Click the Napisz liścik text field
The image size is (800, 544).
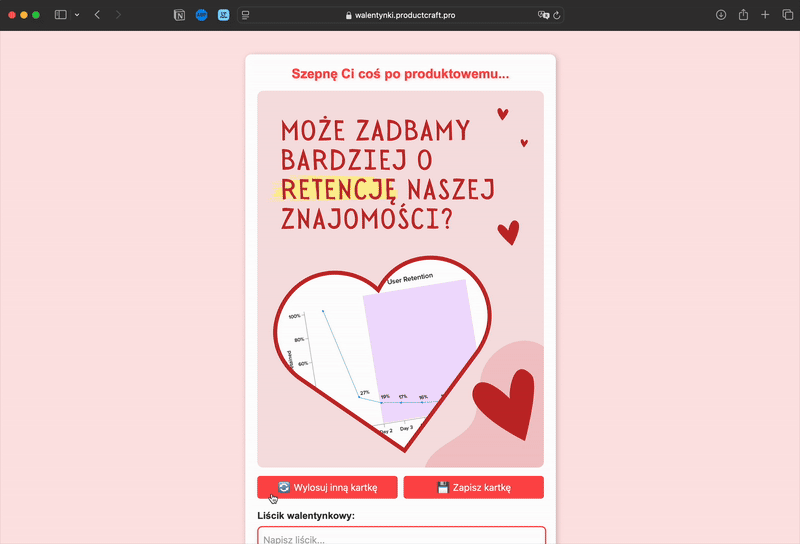(x=402, y=536)
